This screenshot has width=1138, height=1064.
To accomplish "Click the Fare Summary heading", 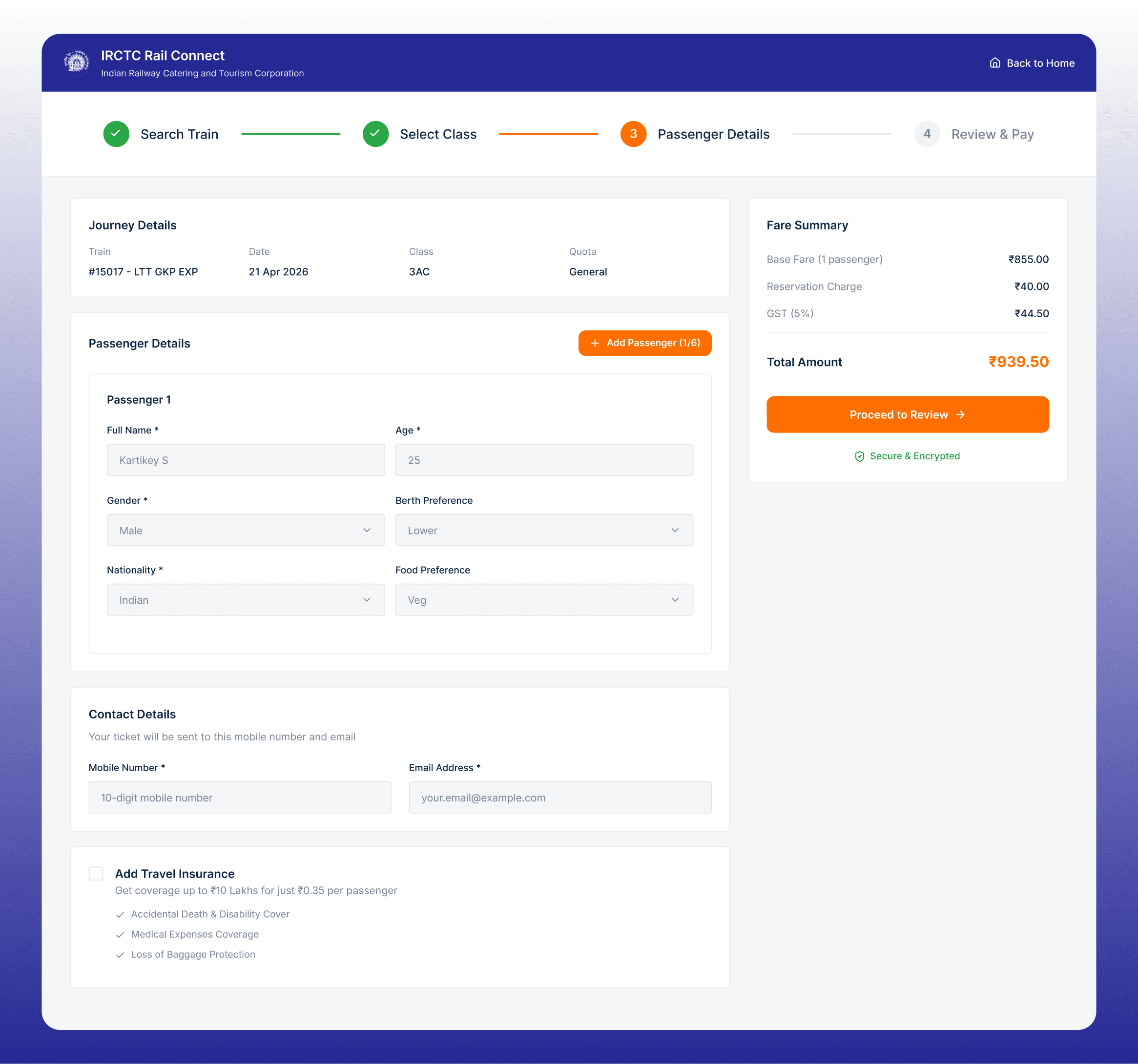I will coord(807,225).
